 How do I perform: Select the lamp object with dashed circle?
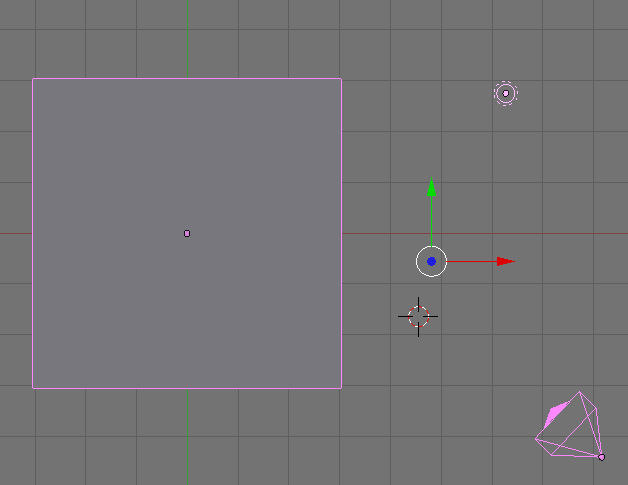click(505, 93)
